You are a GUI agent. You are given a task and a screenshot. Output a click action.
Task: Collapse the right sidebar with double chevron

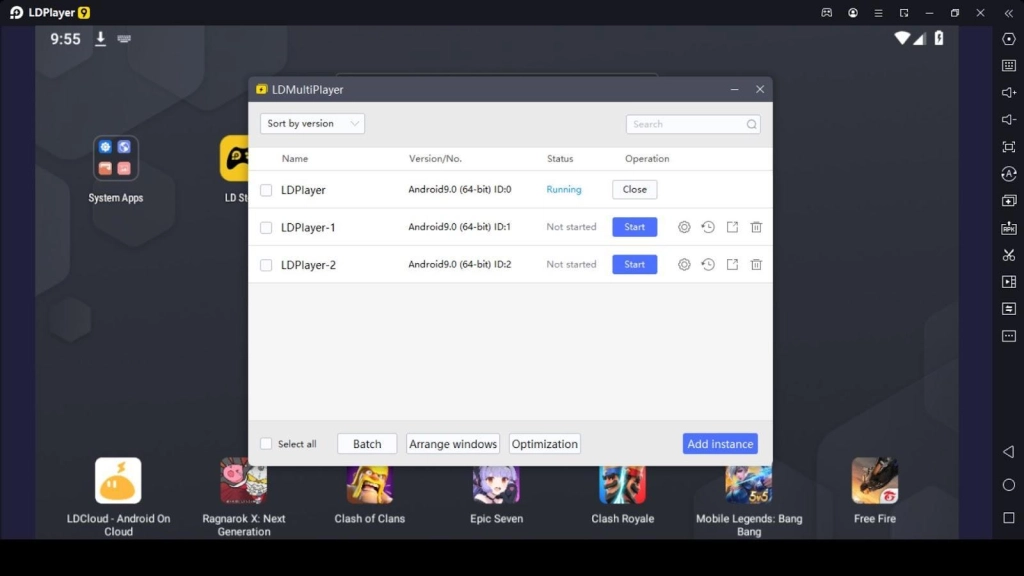click(x=1007, y=13)
